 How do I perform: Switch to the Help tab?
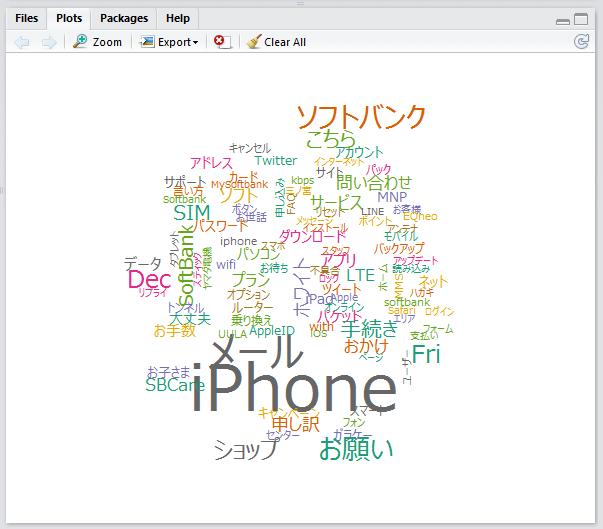178,18
